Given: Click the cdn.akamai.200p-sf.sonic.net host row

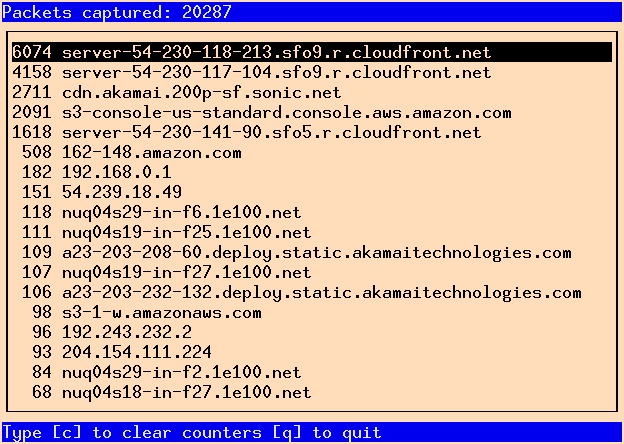Looking at the screenshot, I should point(312,92).
